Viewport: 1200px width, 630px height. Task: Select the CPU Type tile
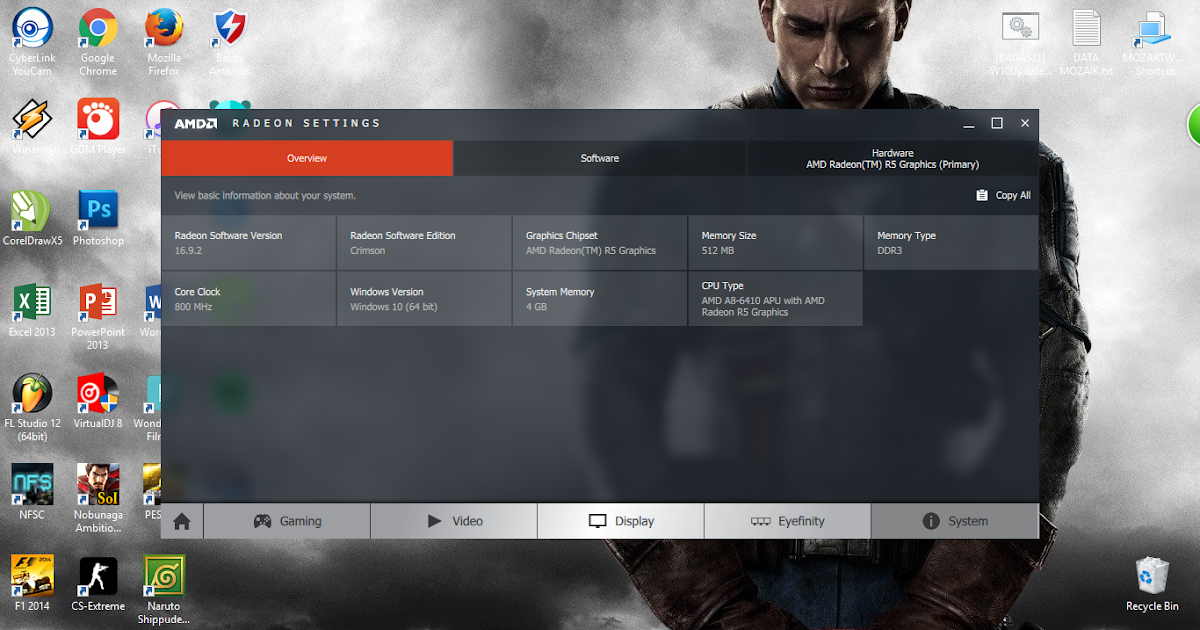pos(775,298)
